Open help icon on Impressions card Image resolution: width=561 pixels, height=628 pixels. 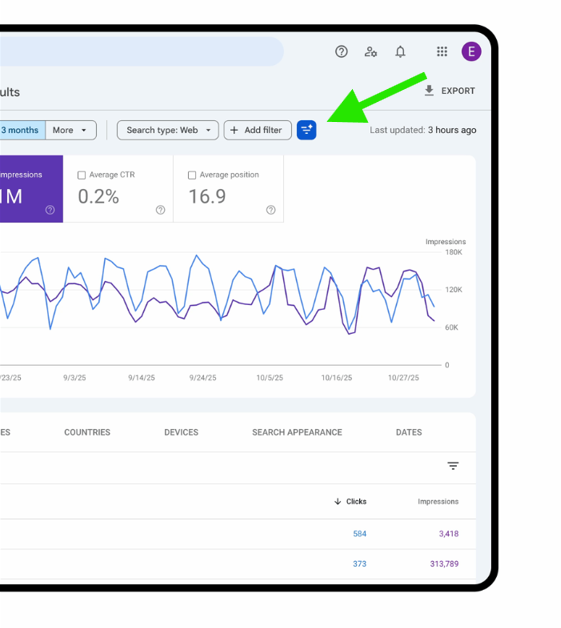click(x=50, y=209)
